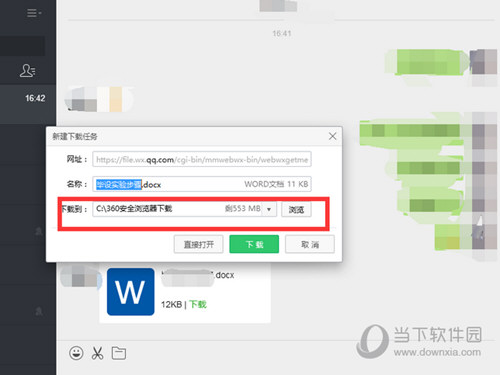Select the scissors screenshot tool

point(97,353)
